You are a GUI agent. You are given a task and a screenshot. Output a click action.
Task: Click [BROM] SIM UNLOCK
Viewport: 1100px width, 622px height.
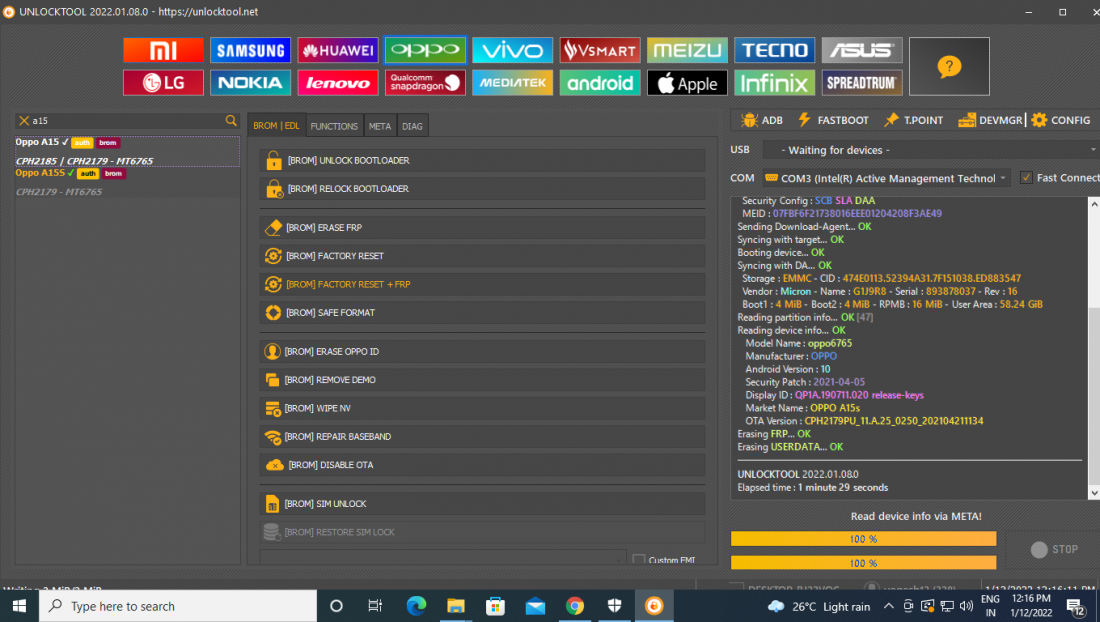pos(482,503)
